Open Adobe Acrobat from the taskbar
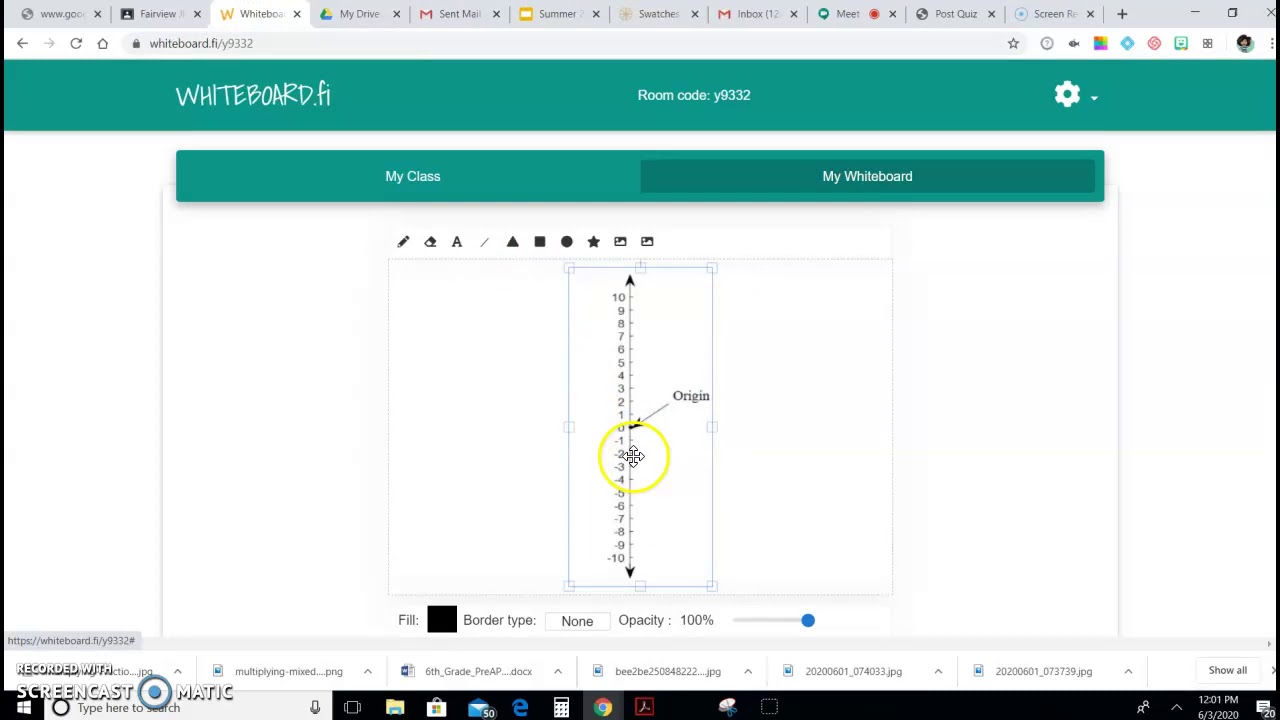 coord(644,708)
